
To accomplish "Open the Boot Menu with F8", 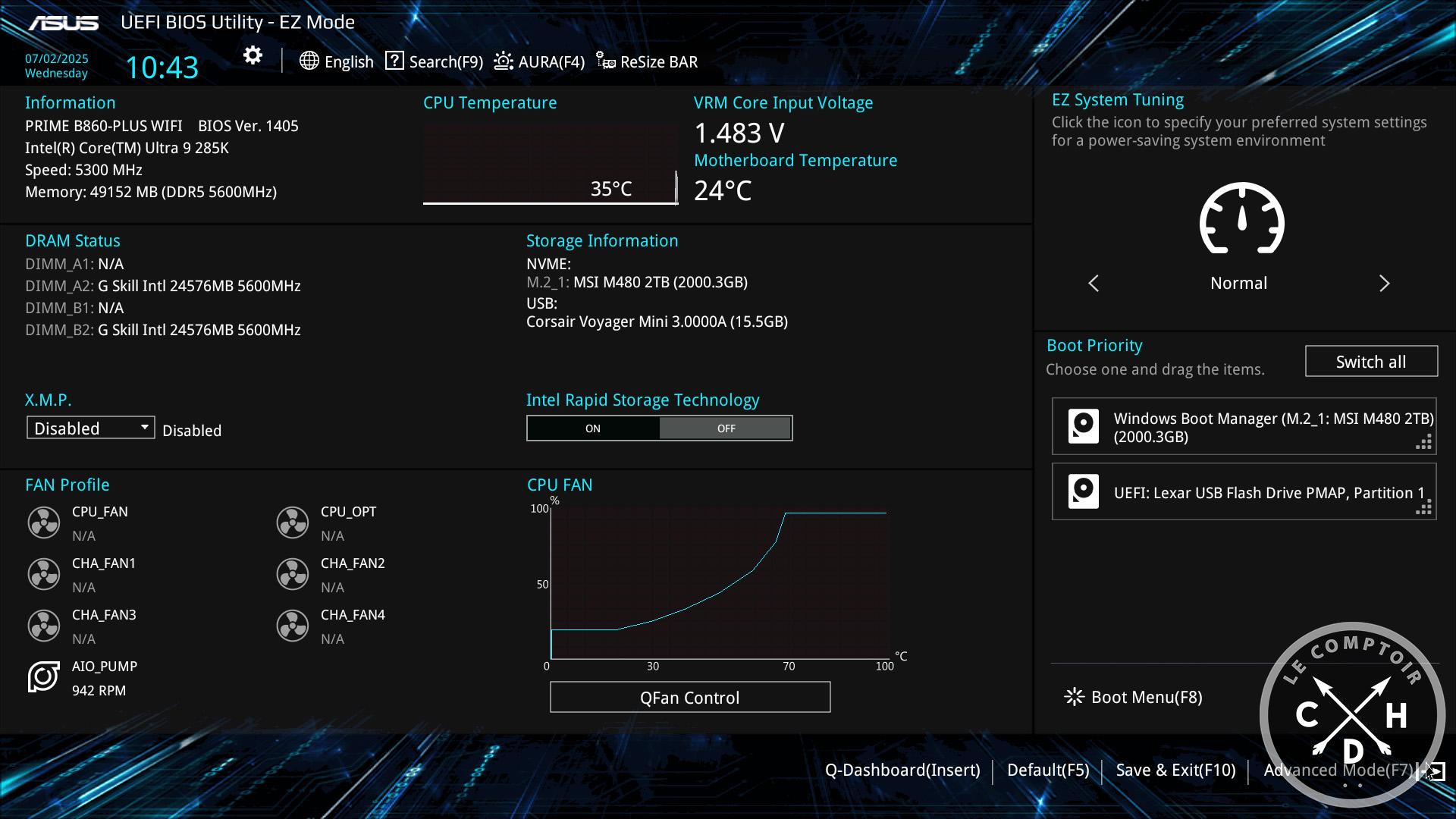I will pyautogui.click(x=1133, y=697).
